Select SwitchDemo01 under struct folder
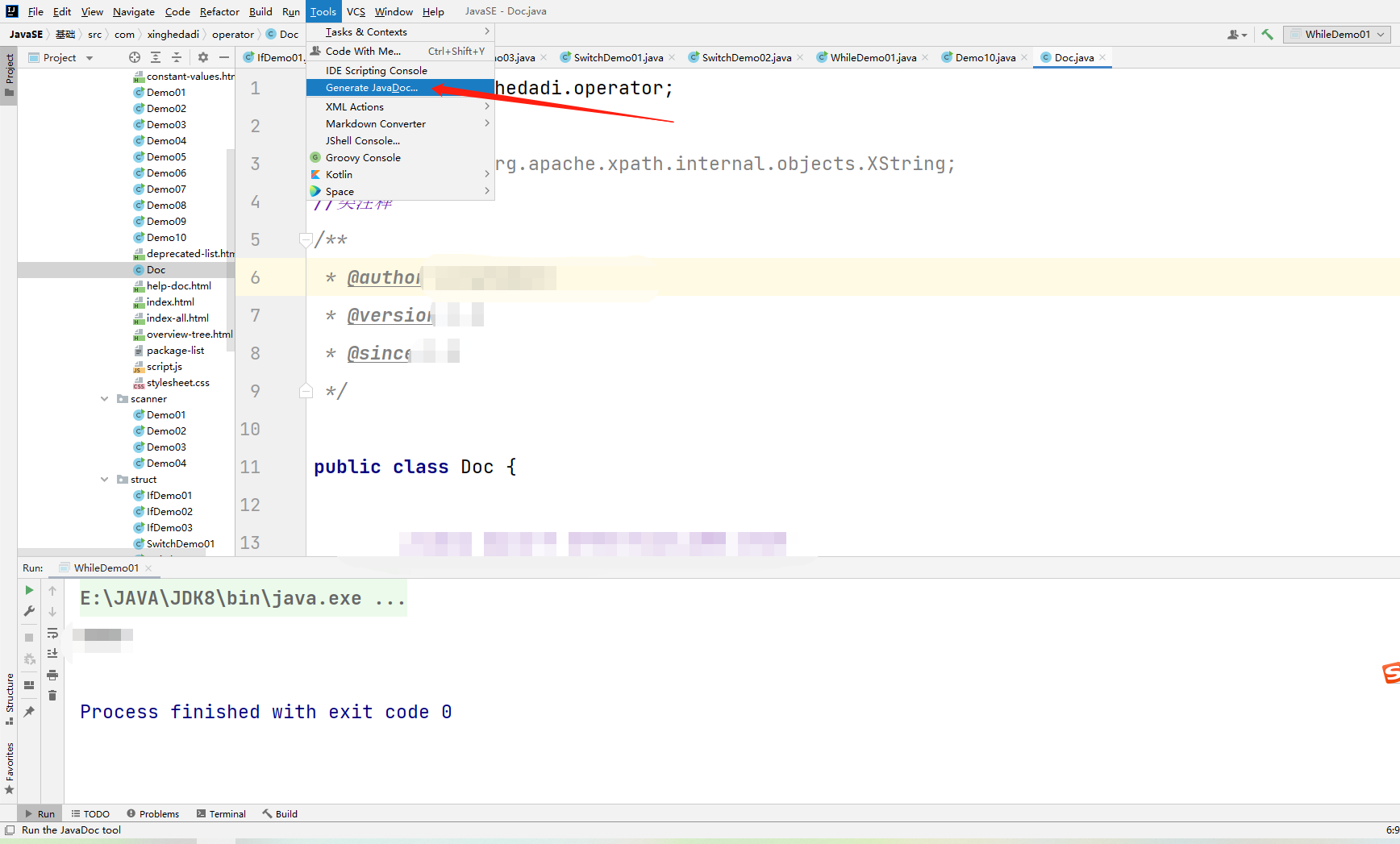The image size is (1400, 844). (181, 544)
